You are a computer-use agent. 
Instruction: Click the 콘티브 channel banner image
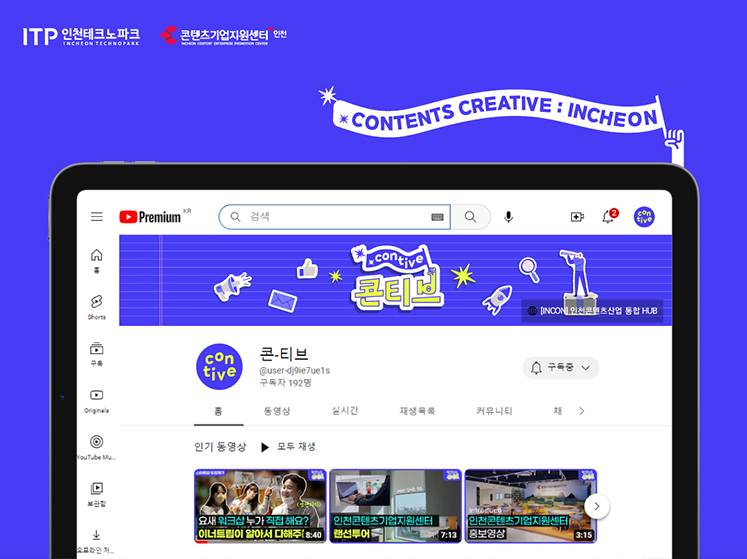(395, 280)
